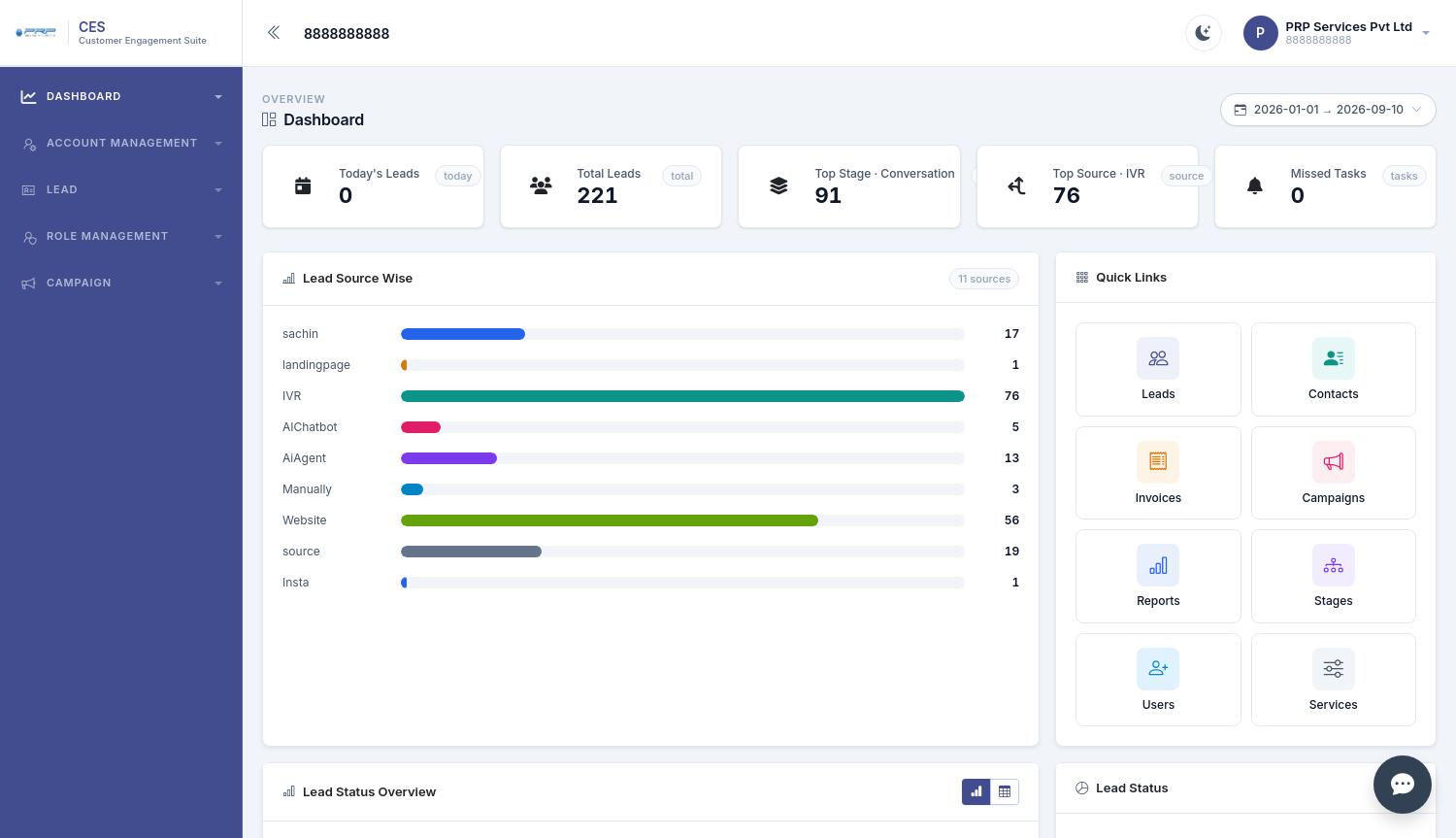Click split arrow icon in Top Source card

coord(1016,185)
